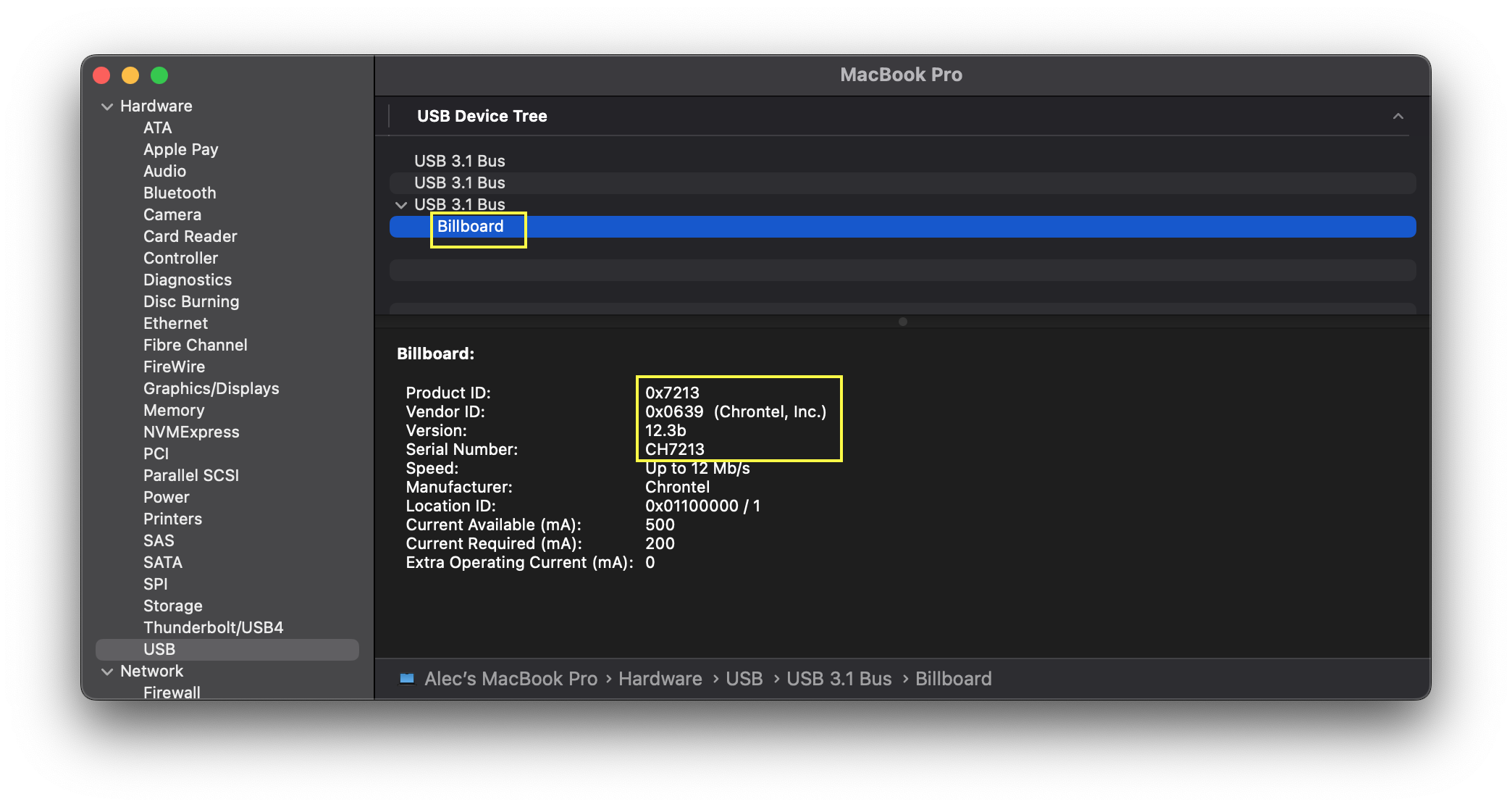Click the Manufacturer value Chrontel
Screen dimensions: 1512x807
pyautogui.click(x=678, y=487)
